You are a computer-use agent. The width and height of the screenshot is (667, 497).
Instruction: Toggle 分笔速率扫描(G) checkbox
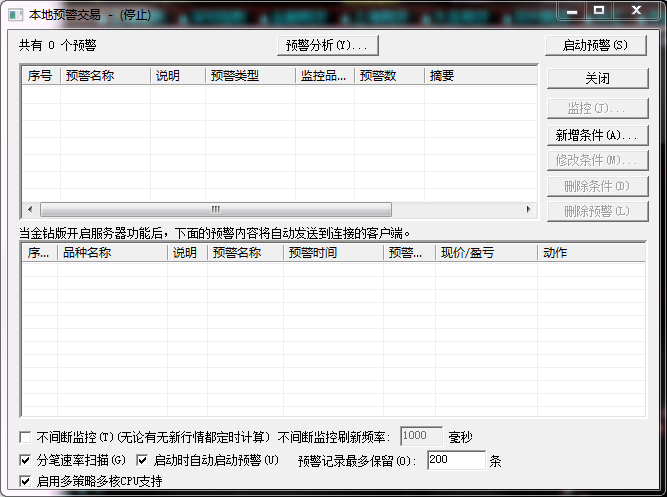point(25,460)
